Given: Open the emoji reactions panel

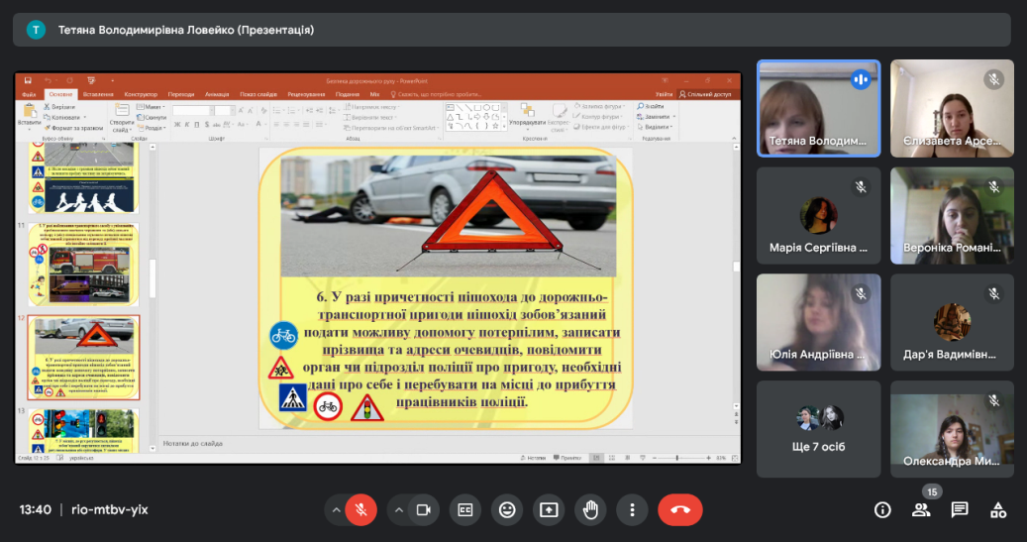Looking at the screenshot, I should click(507, 510).
